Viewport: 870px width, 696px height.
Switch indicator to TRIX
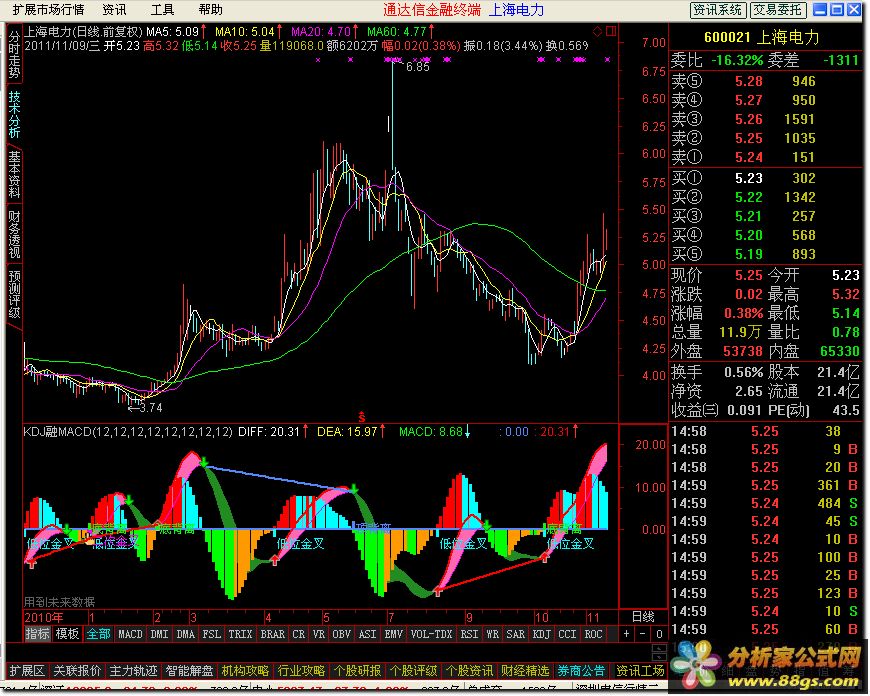pos(240,634)
